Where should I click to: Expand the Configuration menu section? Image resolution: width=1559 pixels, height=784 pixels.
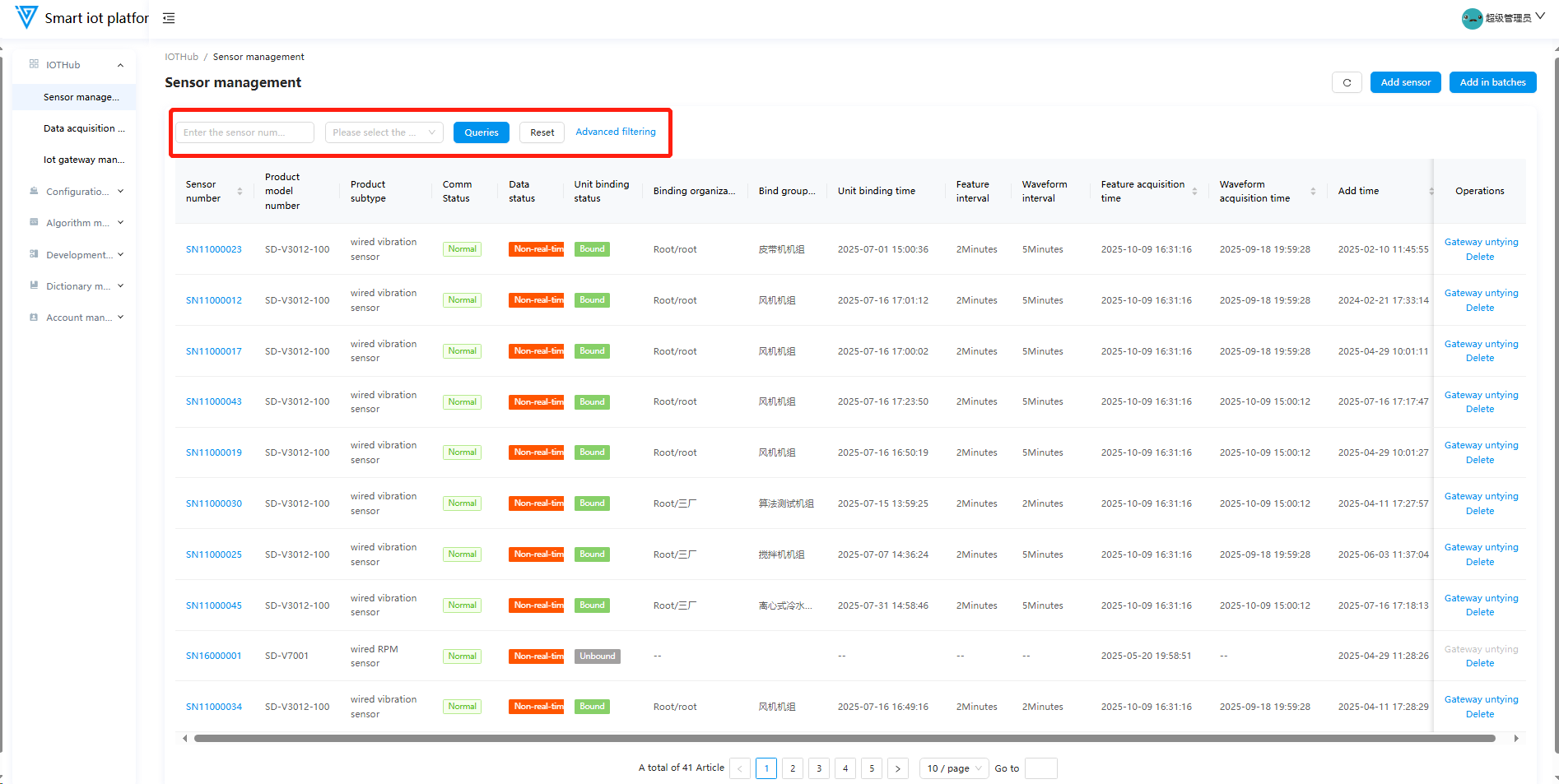pos(77,192)
